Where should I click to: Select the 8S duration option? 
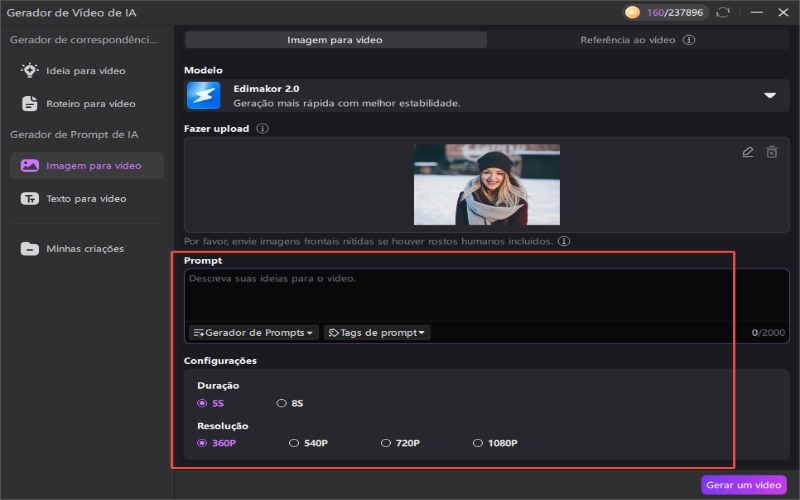(x=282, y=404)
